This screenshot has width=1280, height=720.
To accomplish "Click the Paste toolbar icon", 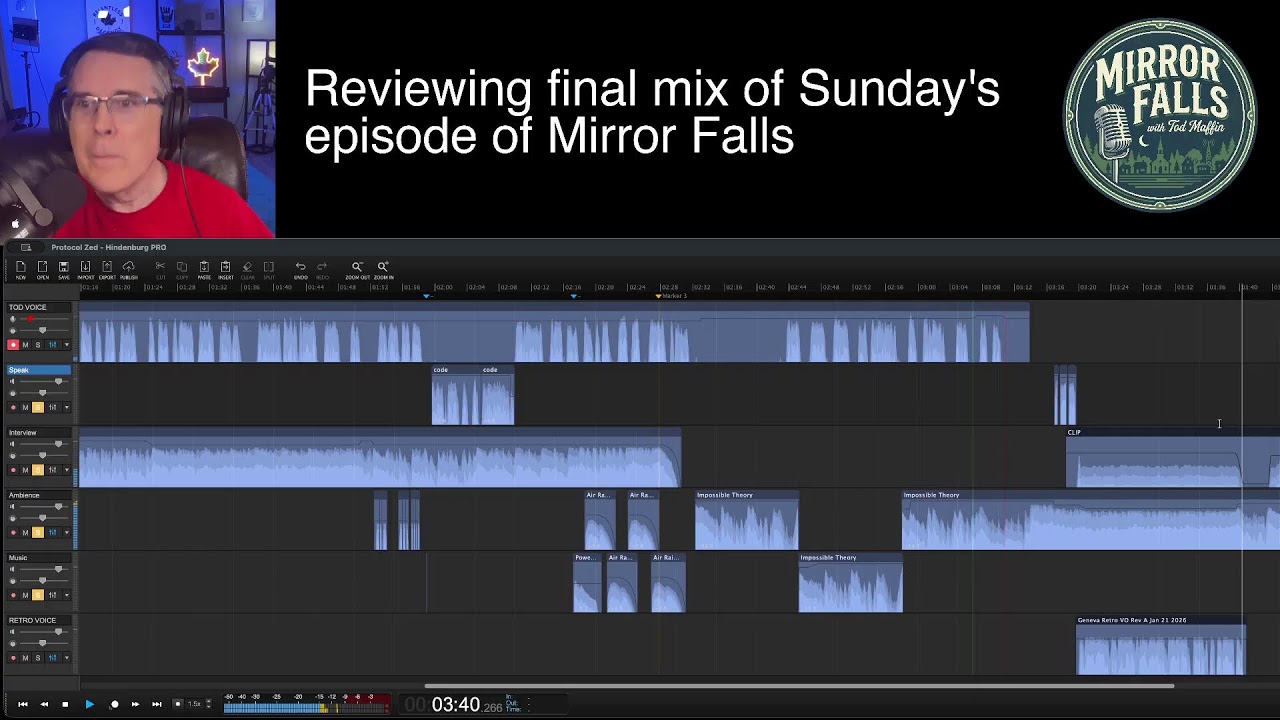I will click(x=204, y=267).
